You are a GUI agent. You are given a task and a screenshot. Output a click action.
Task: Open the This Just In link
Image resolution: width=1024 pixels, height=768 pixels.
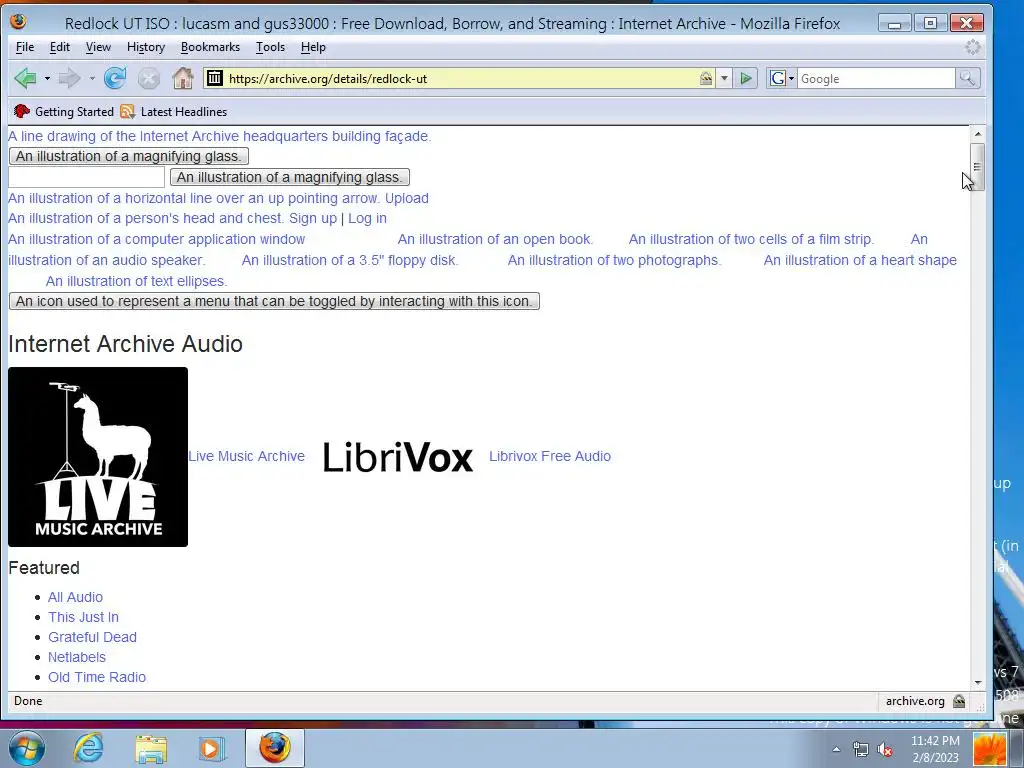[x=84, y=617]
